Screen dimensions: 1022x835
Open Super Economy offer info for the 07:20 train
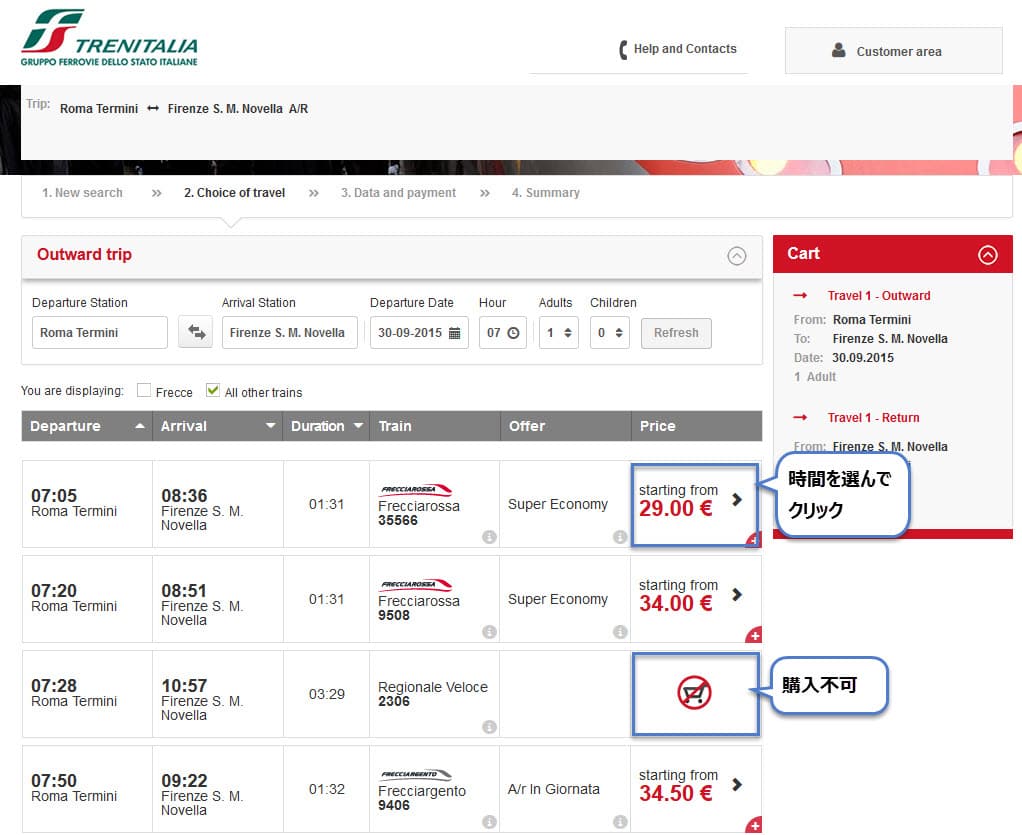tap(620, 632)
